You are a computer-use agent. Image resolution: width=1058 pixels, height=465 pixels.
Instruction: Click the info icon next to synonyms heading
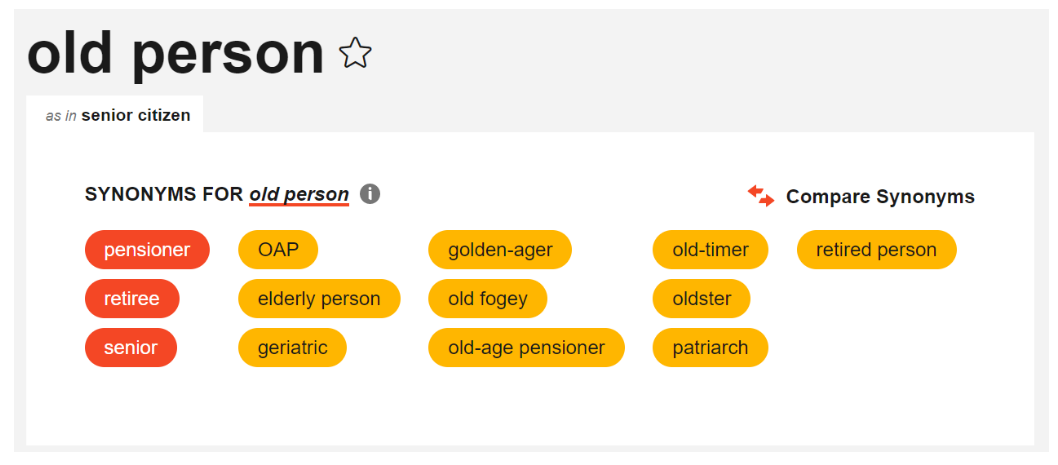pos(370,194)
